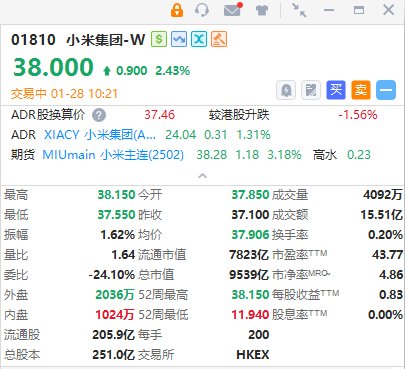
Task: Click the orange lock icon
Action: tap(177, 10)
